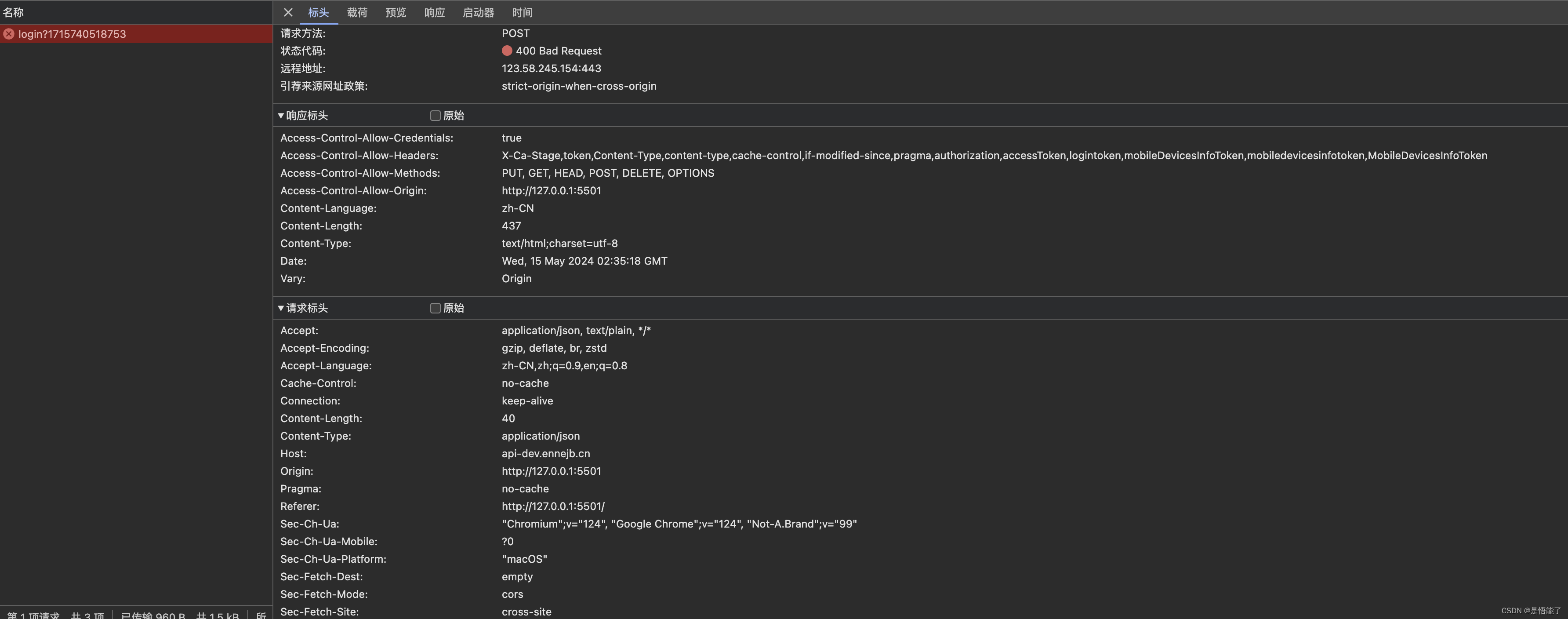Enable 原始 checkbox for 响应标头

pyautogui.click(x=435, y=116)
